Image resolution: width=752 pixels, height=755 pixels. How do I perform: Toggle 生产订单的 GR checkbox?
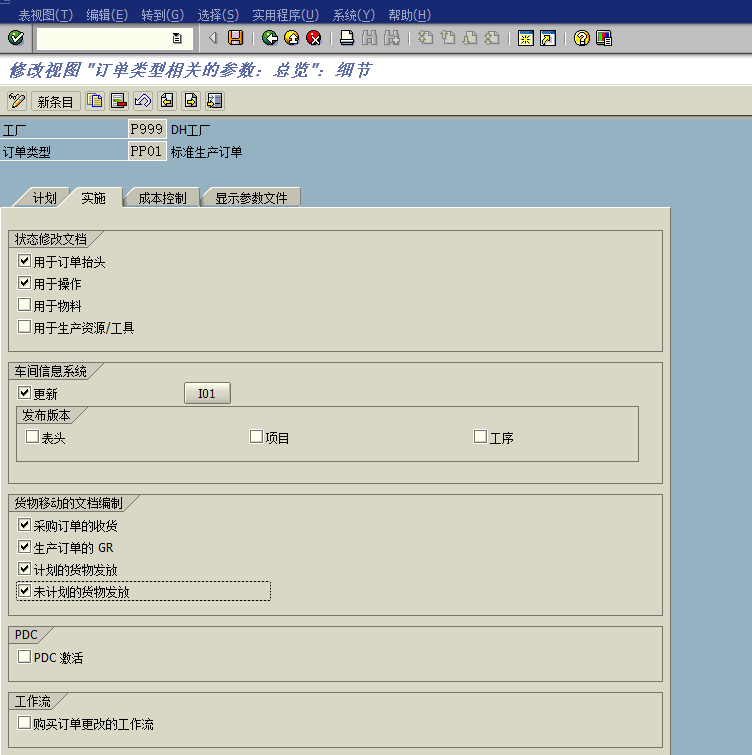(25, 547)
